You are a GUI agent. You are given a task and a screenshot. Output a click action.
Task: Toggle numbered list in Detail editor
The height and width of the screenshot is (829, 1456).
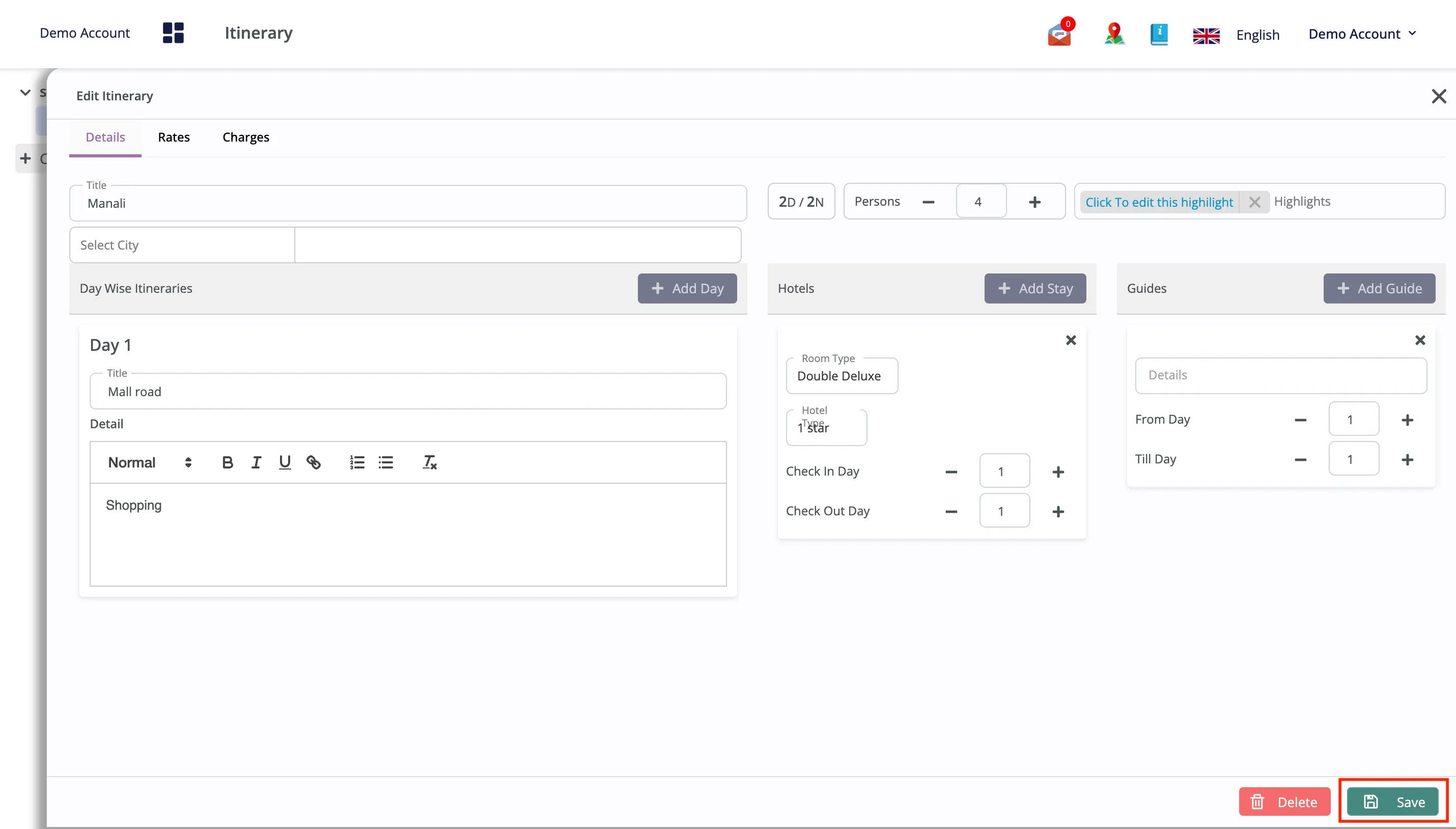pyautogui.click(x=357, y=462)
